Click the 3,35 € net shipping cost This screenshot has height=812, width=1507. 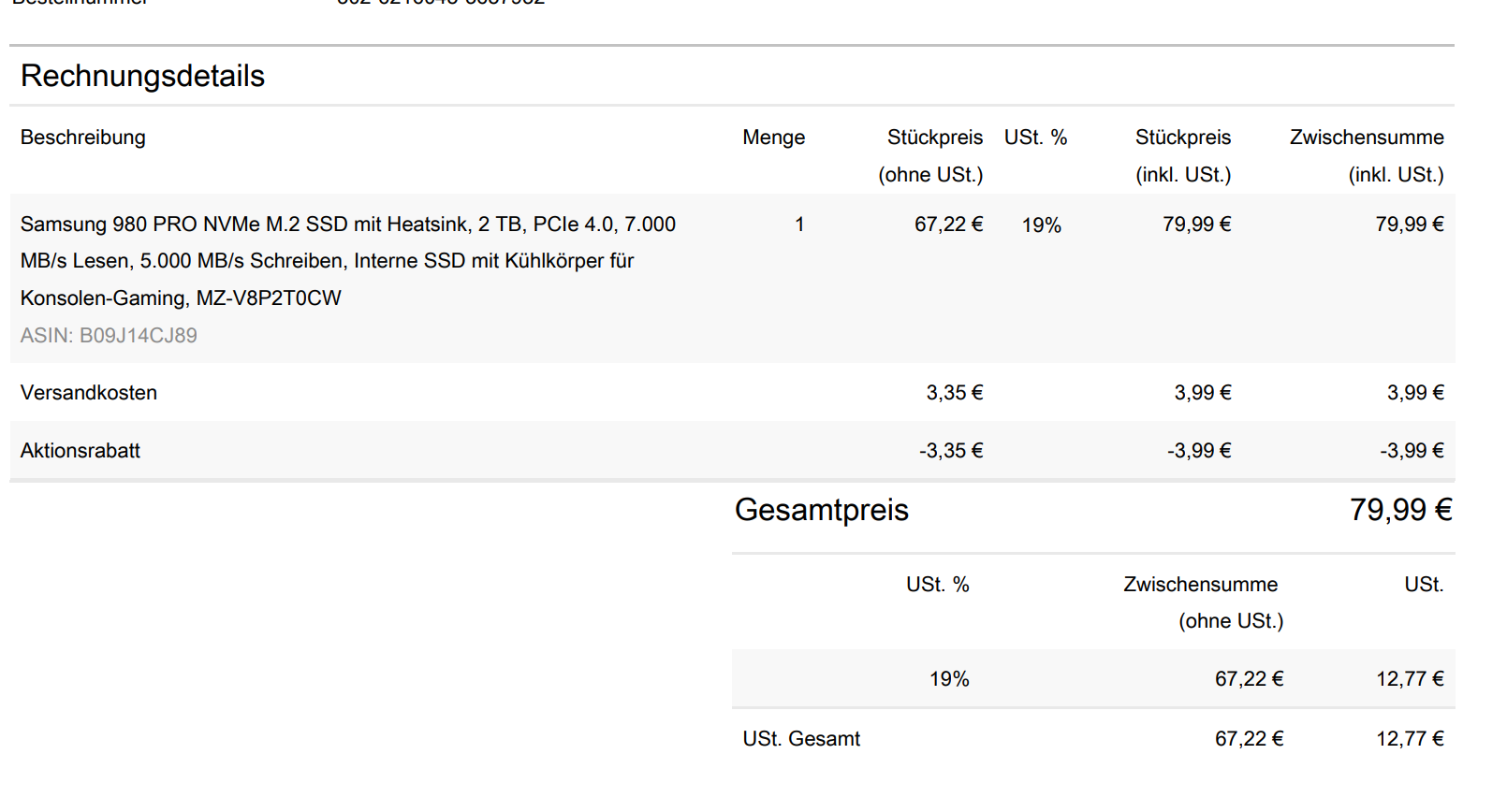[x=954, y=393]
